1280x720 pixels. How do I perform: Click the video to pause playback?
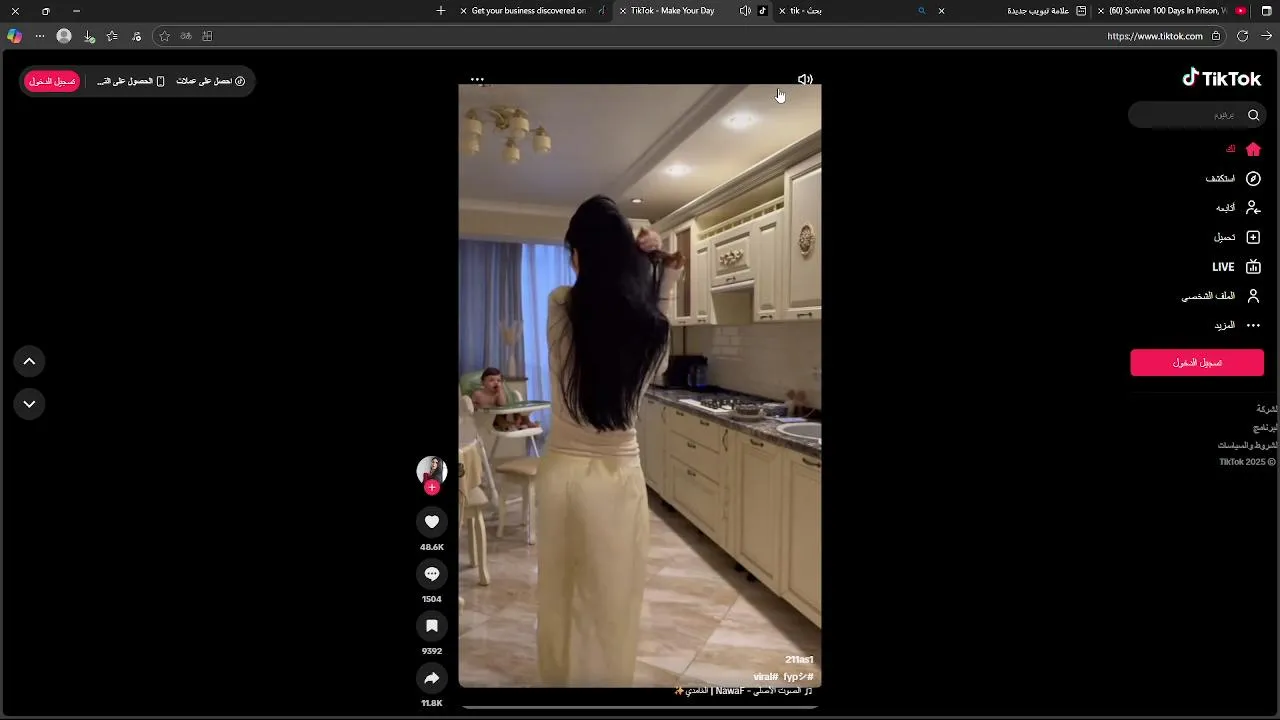[640, 385]
